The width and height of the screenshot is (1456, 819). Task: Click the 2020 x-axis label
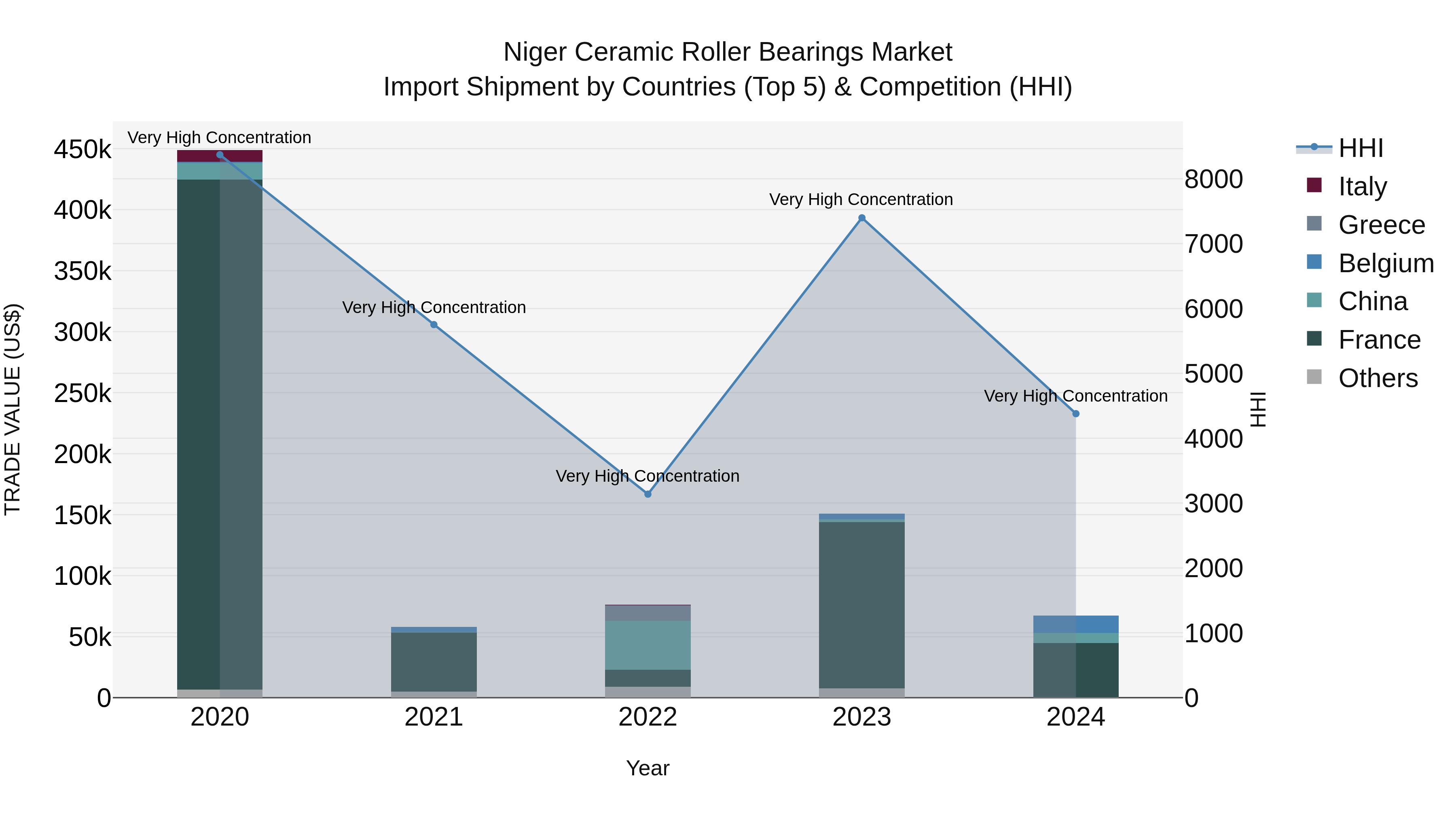pyautogui.click(x=220, y=717)
